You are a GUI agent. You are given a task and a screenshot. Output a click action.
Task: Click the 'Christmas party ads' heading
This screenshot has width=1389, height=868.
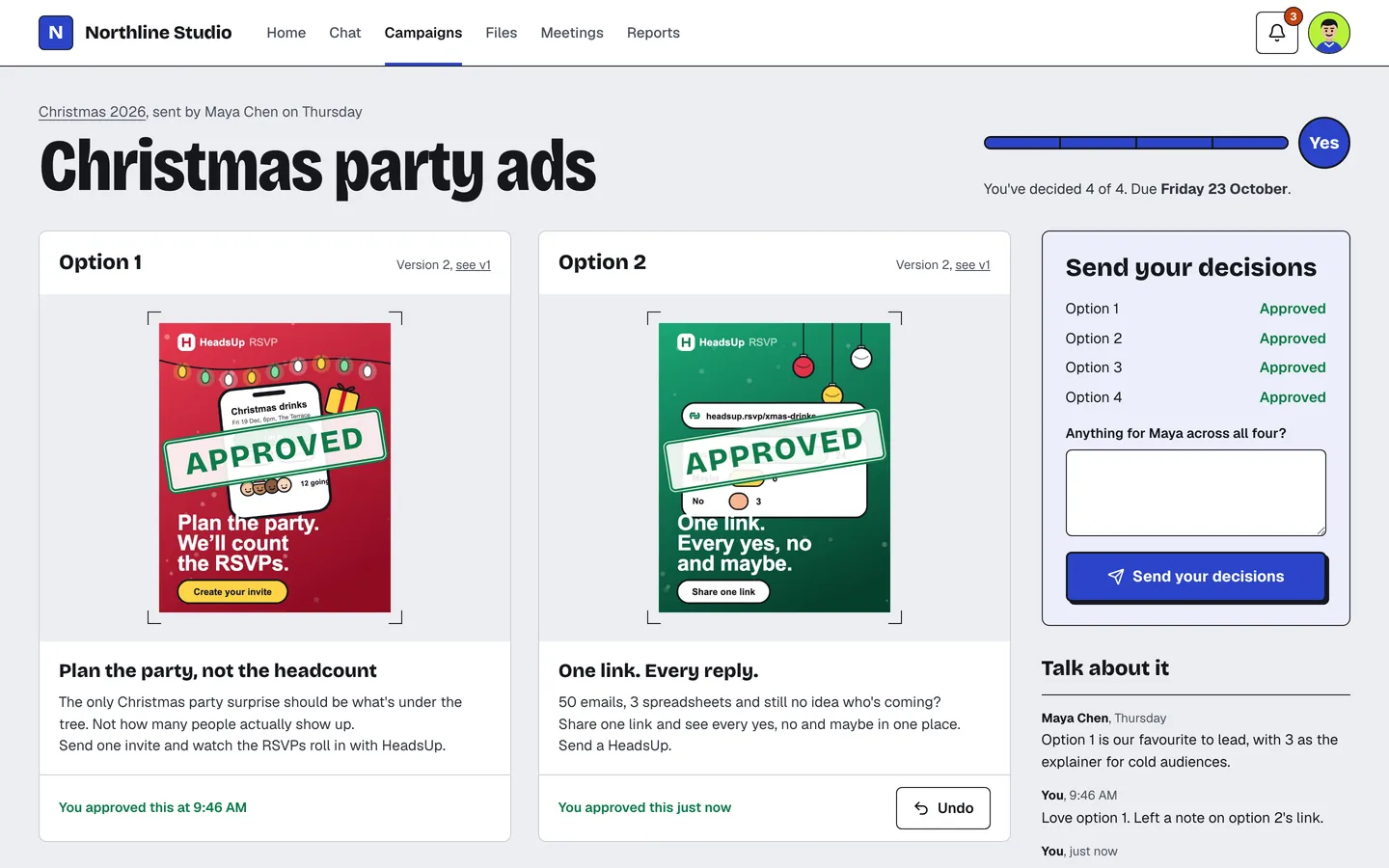(x=318, y=167)
